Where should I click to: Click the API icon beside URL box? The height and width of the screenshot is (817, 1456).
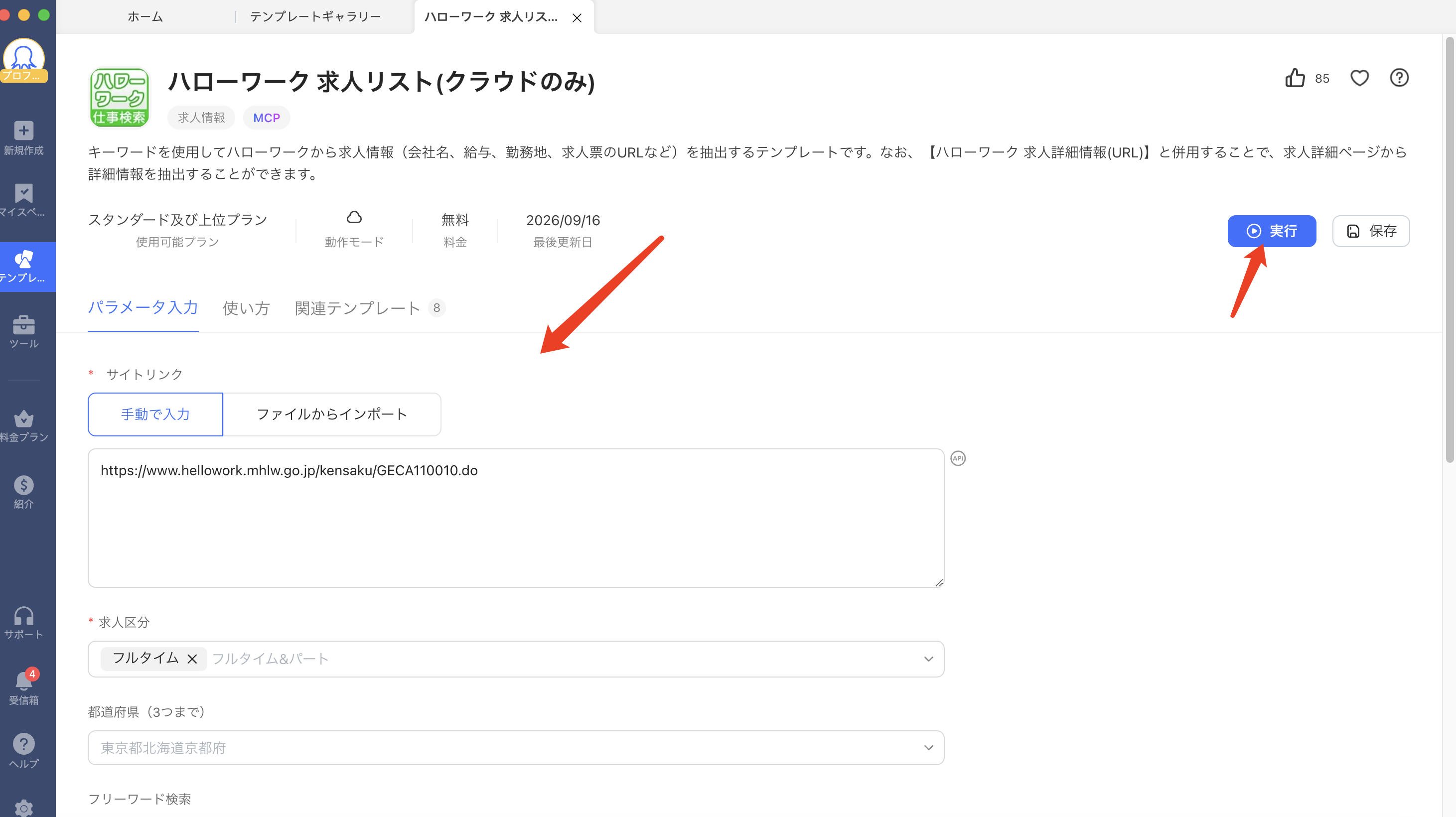click(x=958, y=458)
